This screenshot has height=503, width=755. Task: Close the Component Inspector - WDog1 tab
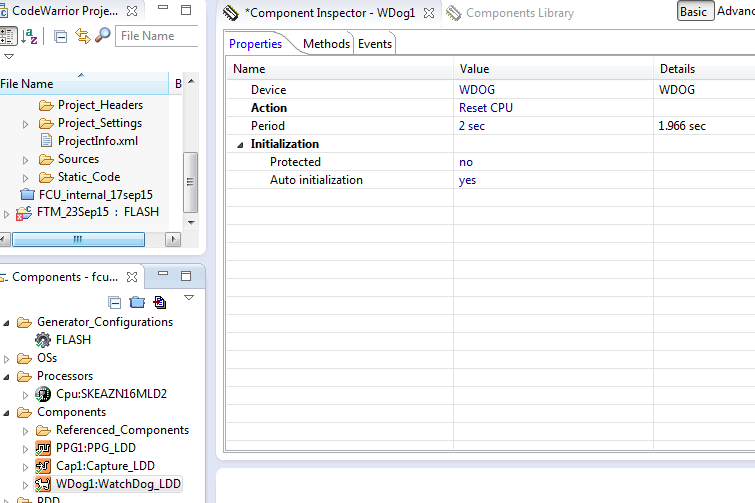(429, 13)
